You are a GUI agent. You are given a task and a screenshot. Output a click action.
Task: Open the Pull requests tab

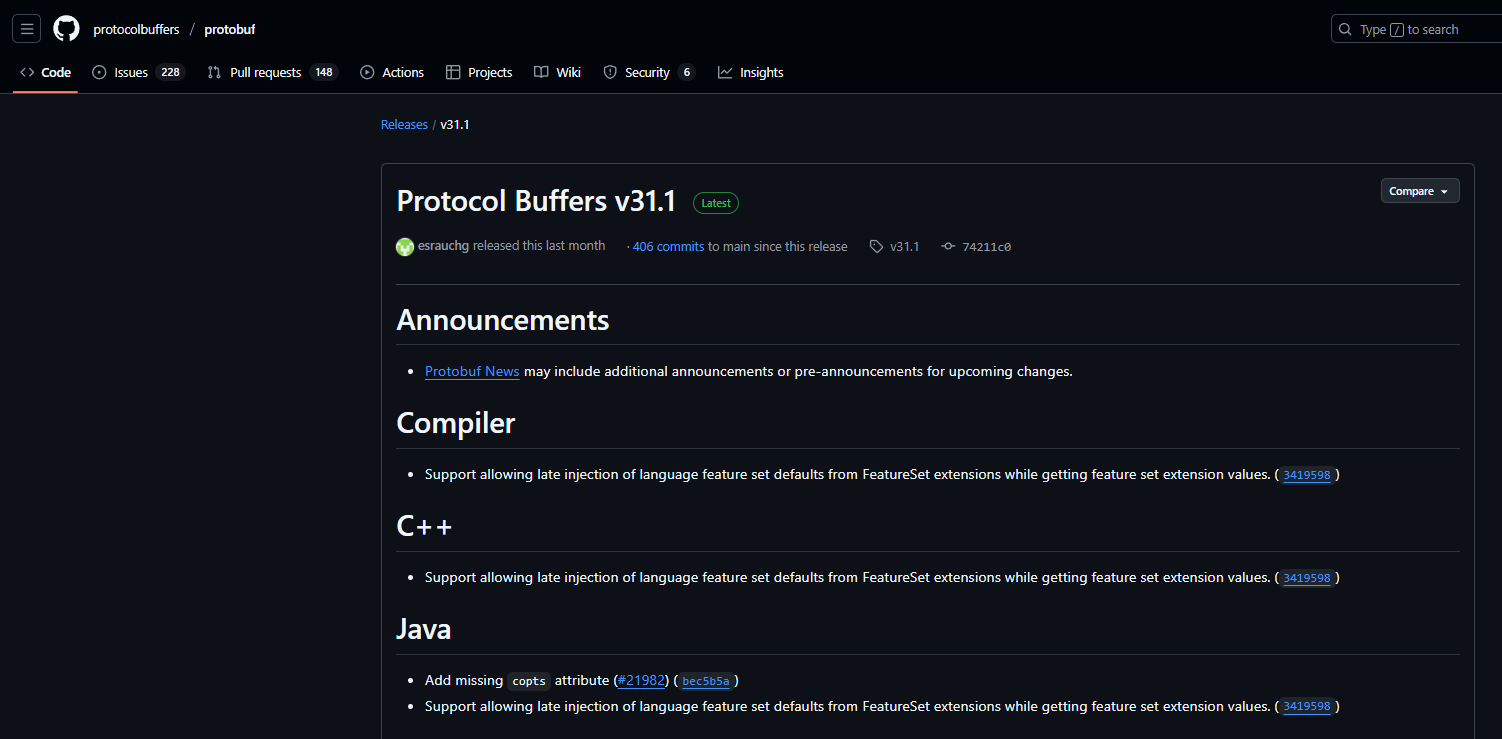click(272, 72)
